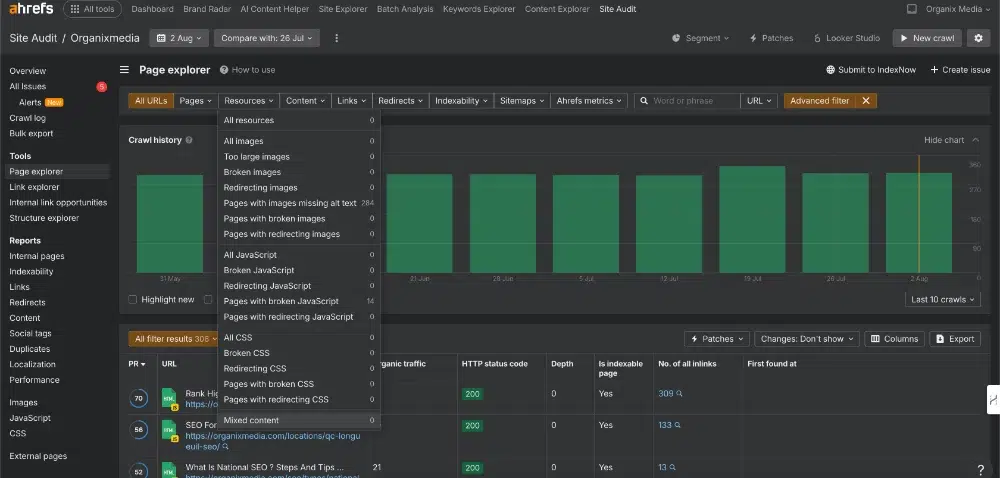Click the All URLs filter button
1000x478 pixels.
point(151,101)
